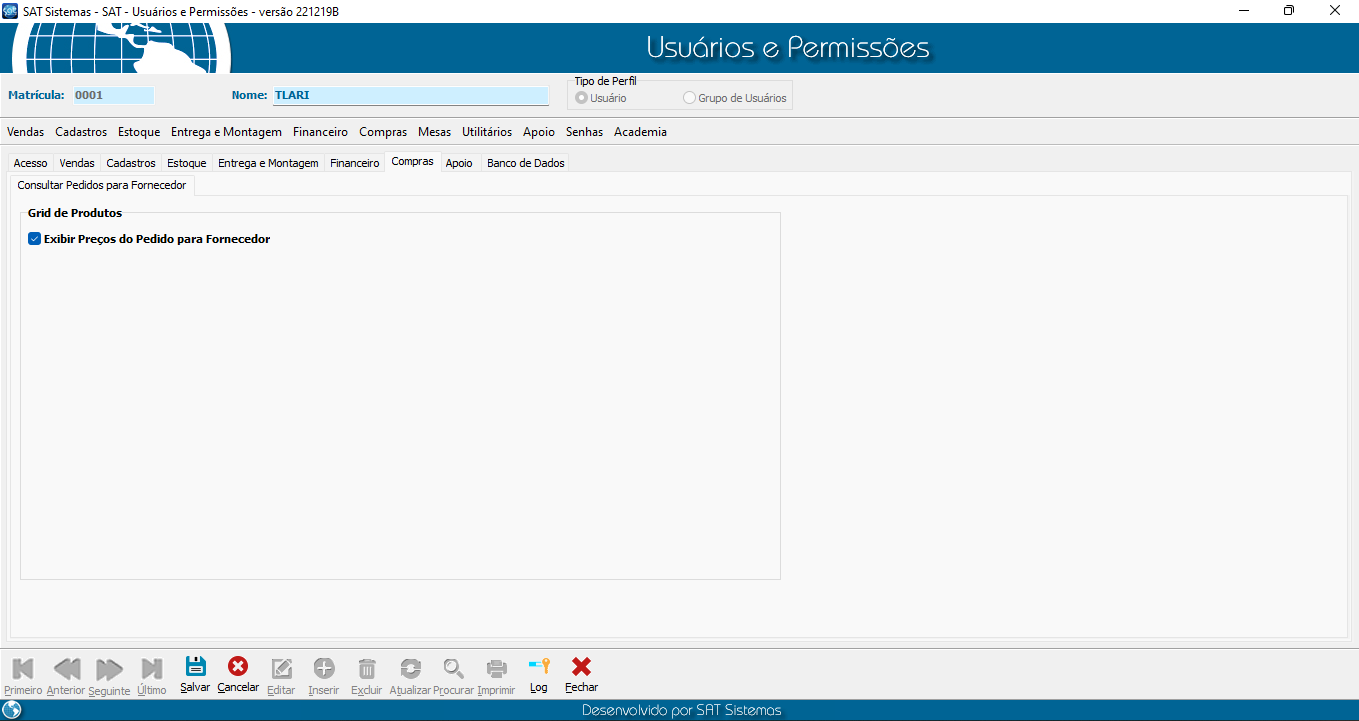Image resolution: width=1359 pixels, height=721 pixels.
Task: Click the Procurar magnifier icon
Action: pyautogui.click(x=453, y=668)
